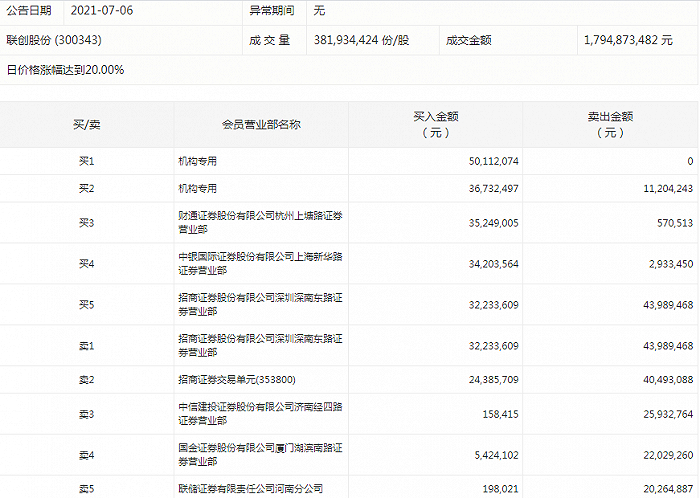Select buy amount 50,112,074
Viewport: 700px width, 498px height.
click(493, 161)
